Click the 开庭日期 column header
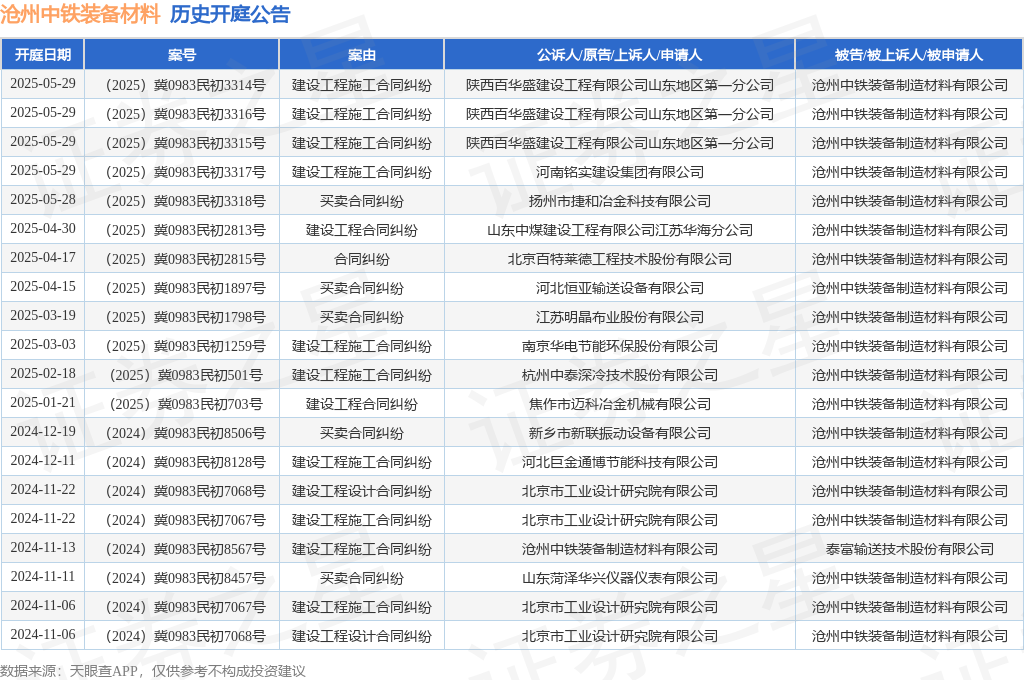 point(43,55)
